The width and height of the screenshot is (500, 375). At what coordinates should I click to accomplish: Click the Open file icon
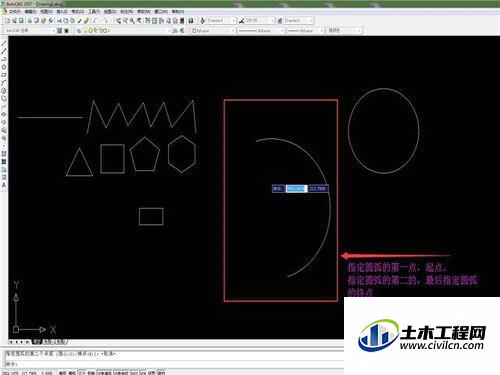pos(14,21)
